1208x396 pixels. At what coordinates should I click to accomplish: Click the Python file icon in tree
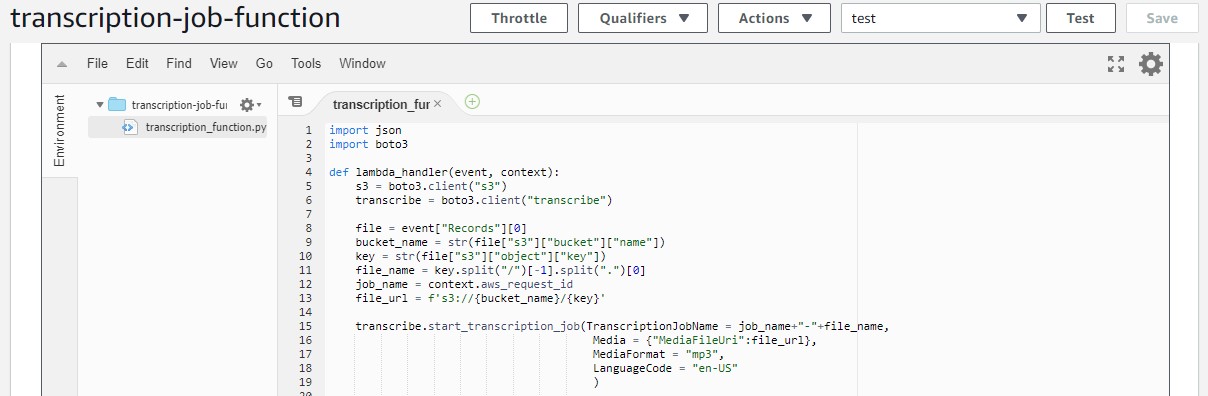point(130,127)
